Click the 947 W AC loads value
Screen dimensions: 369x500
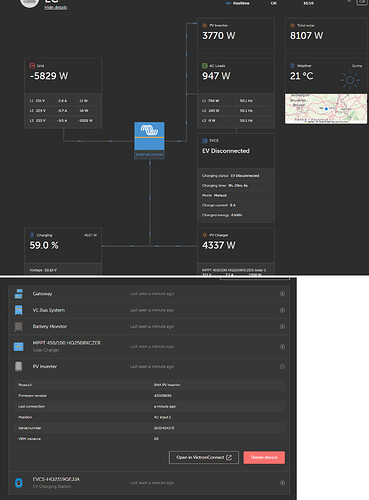click(x=216, y=76)
